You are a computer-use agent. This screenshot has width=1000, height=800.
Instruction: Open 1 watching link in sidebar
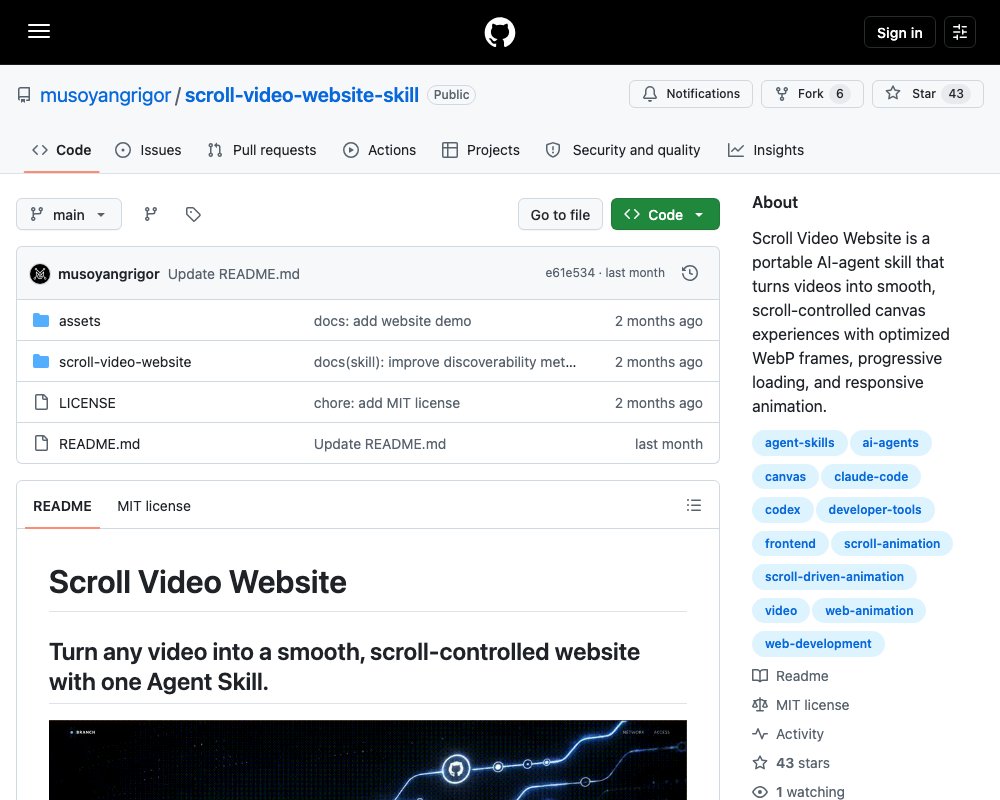798,792
